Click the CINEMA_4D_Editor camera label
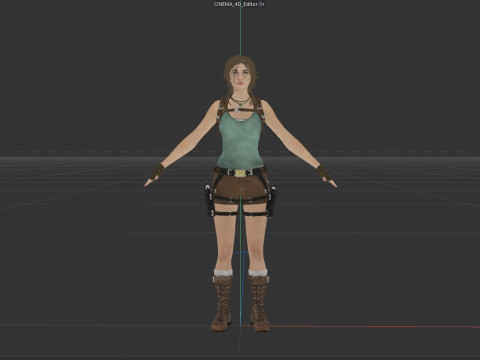480x360 pixels. click(236, 4)
